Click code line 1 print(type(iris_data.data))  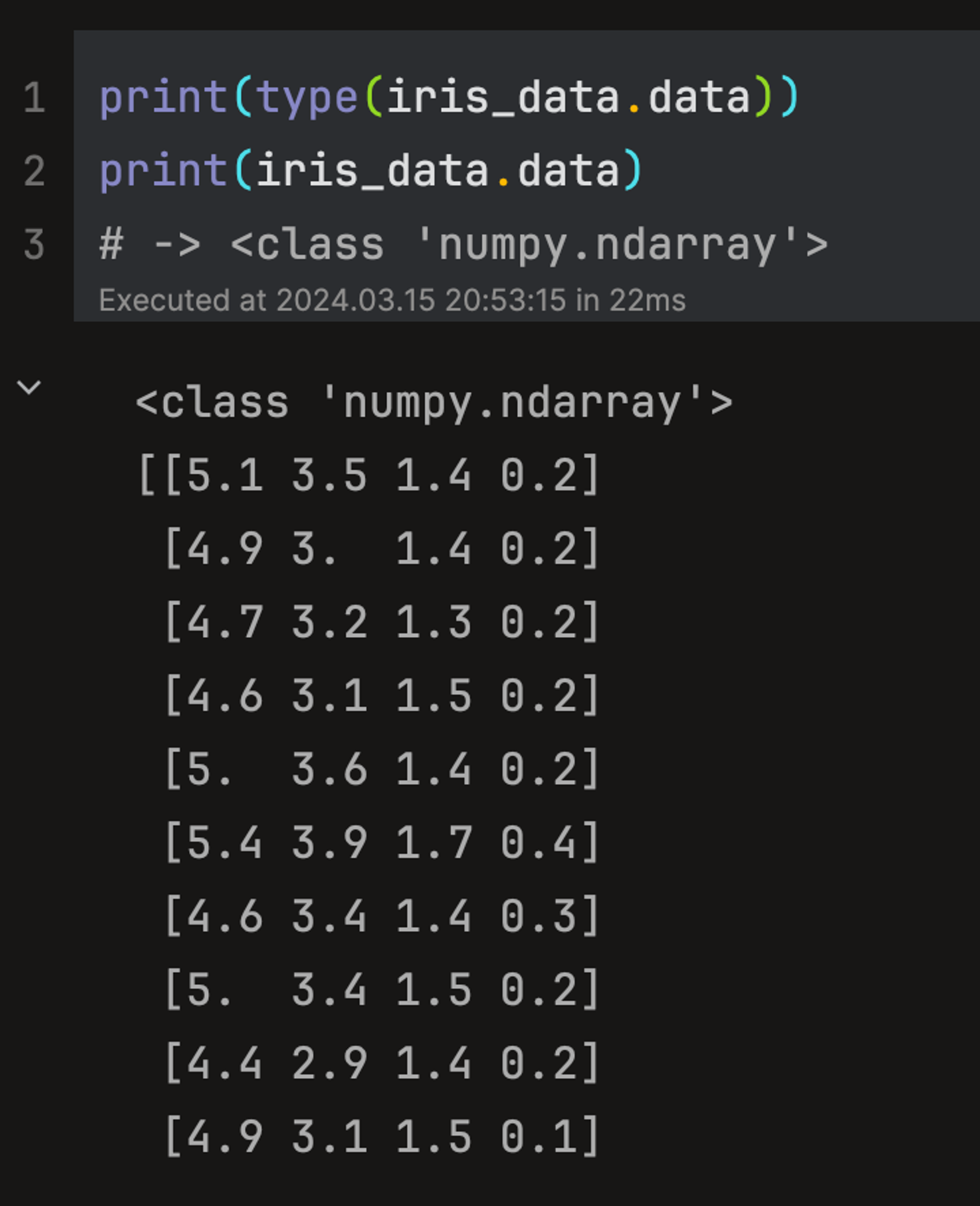coord(449,97)
